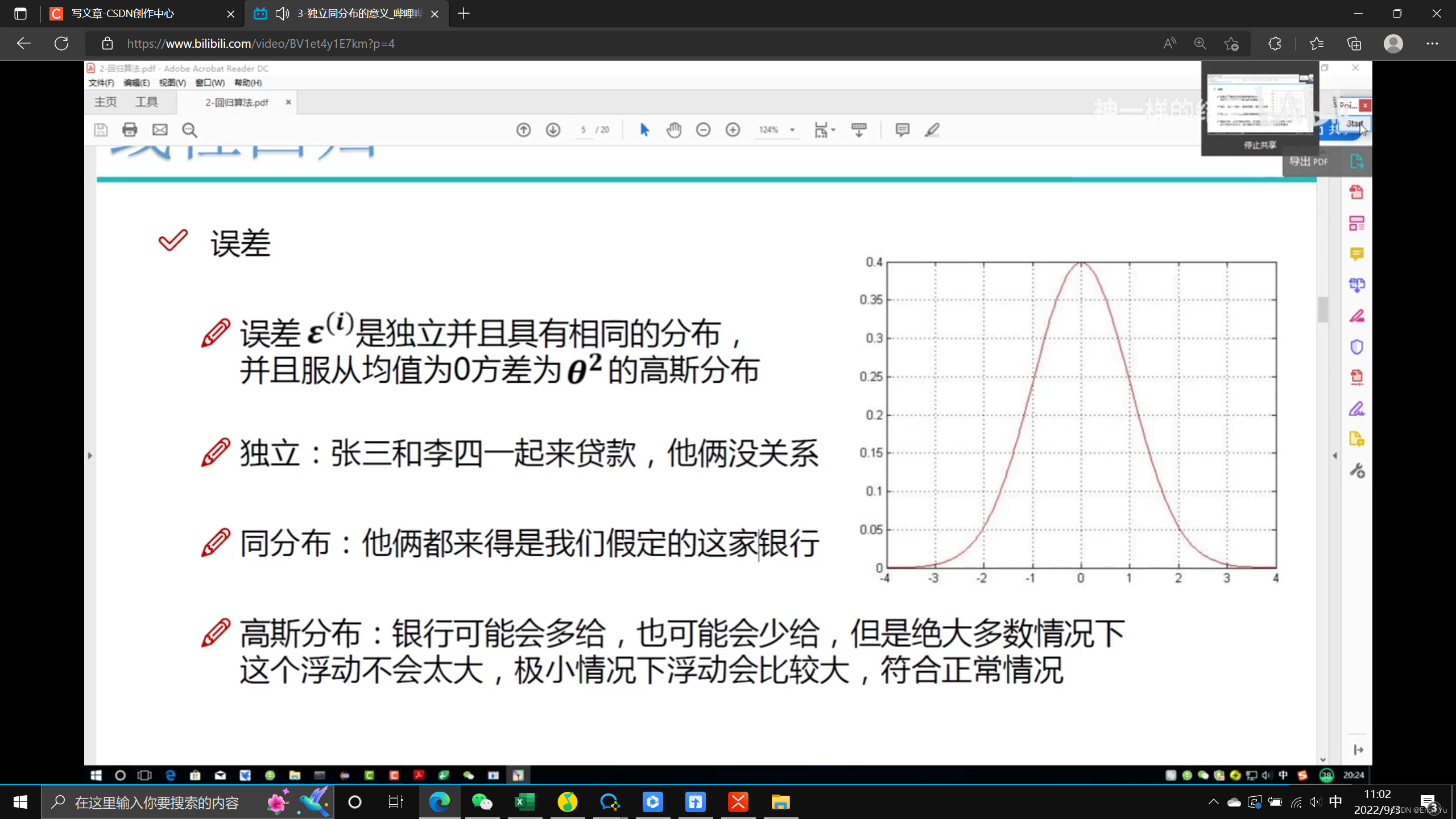The width and height of the screenshot is (1456, 819).
Task: Open the 文件(F) menu
Action: 101,83
